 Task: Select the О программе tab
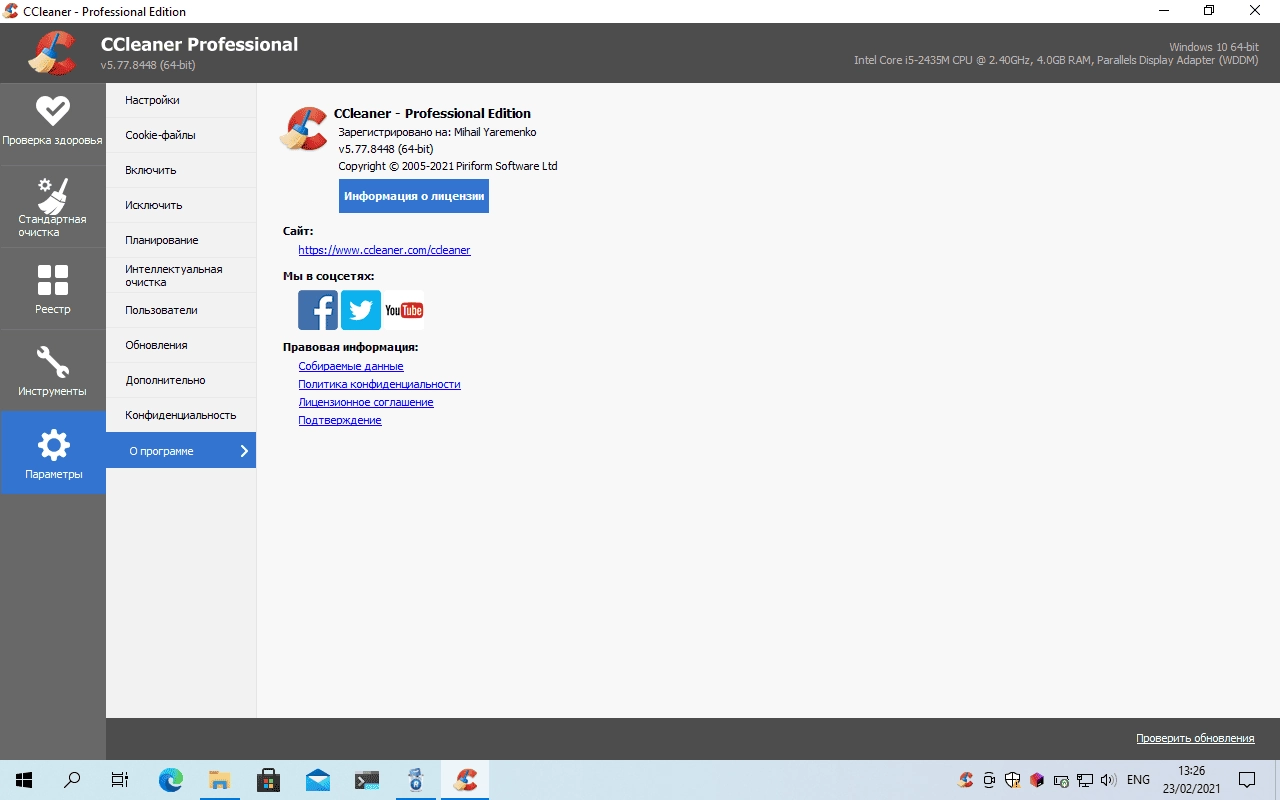[x=181, y=450]
